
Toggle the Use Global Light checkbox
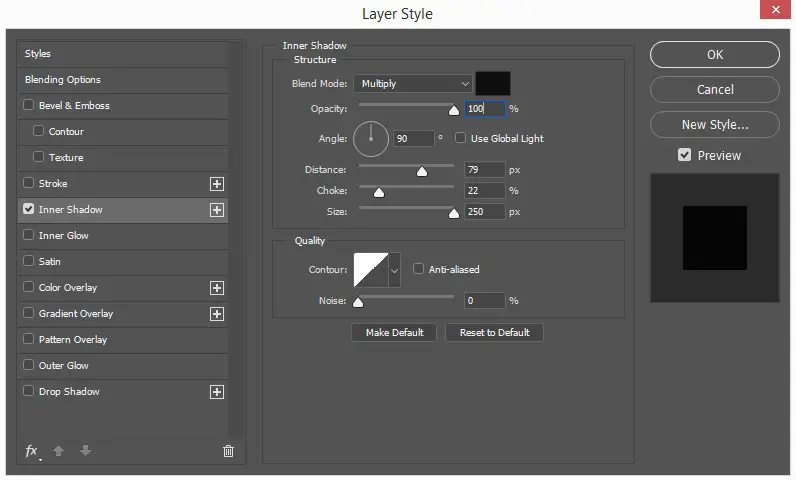(x=460, y=138)
